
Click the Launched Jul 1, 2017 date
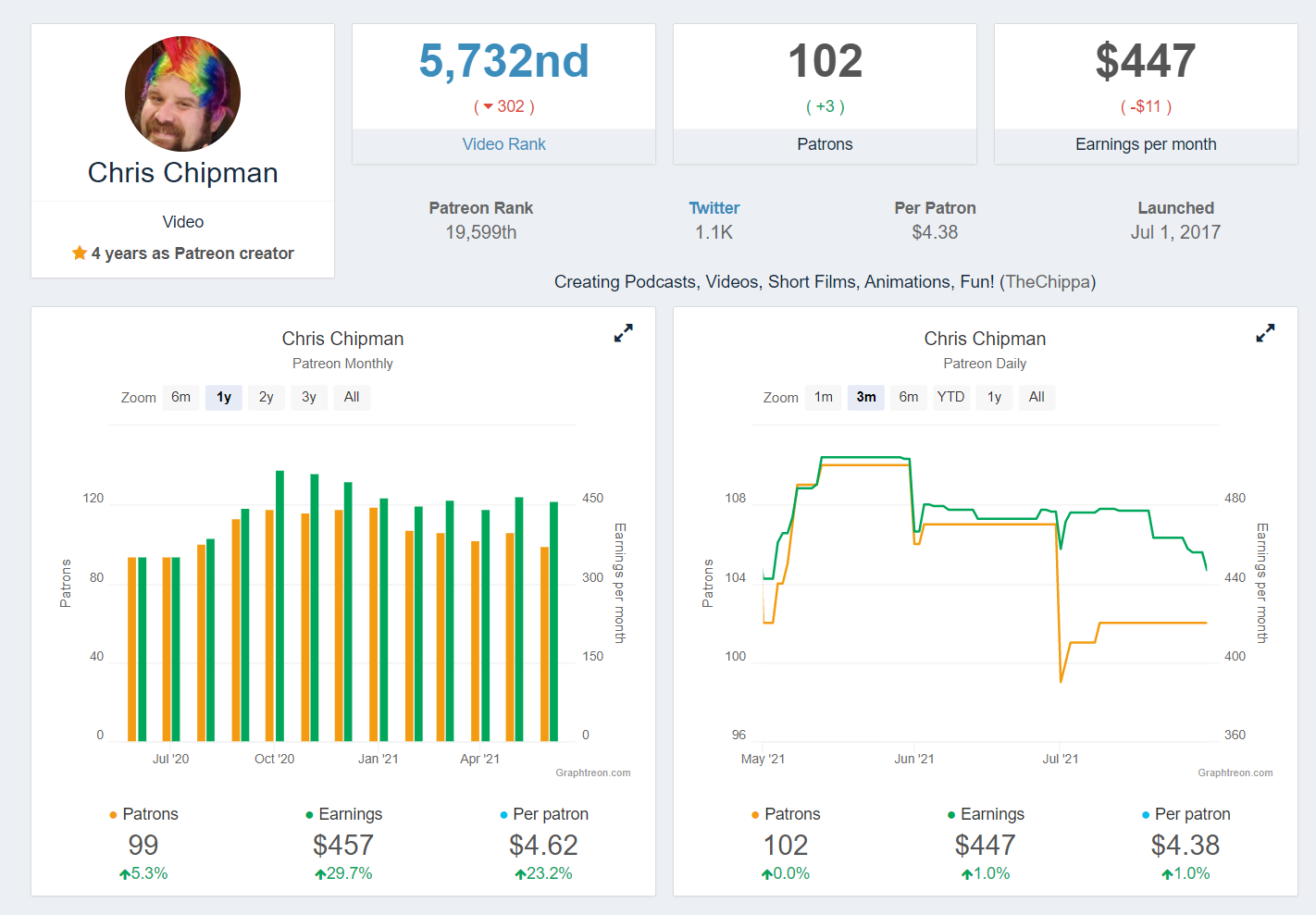click(x=1175, y=232)
